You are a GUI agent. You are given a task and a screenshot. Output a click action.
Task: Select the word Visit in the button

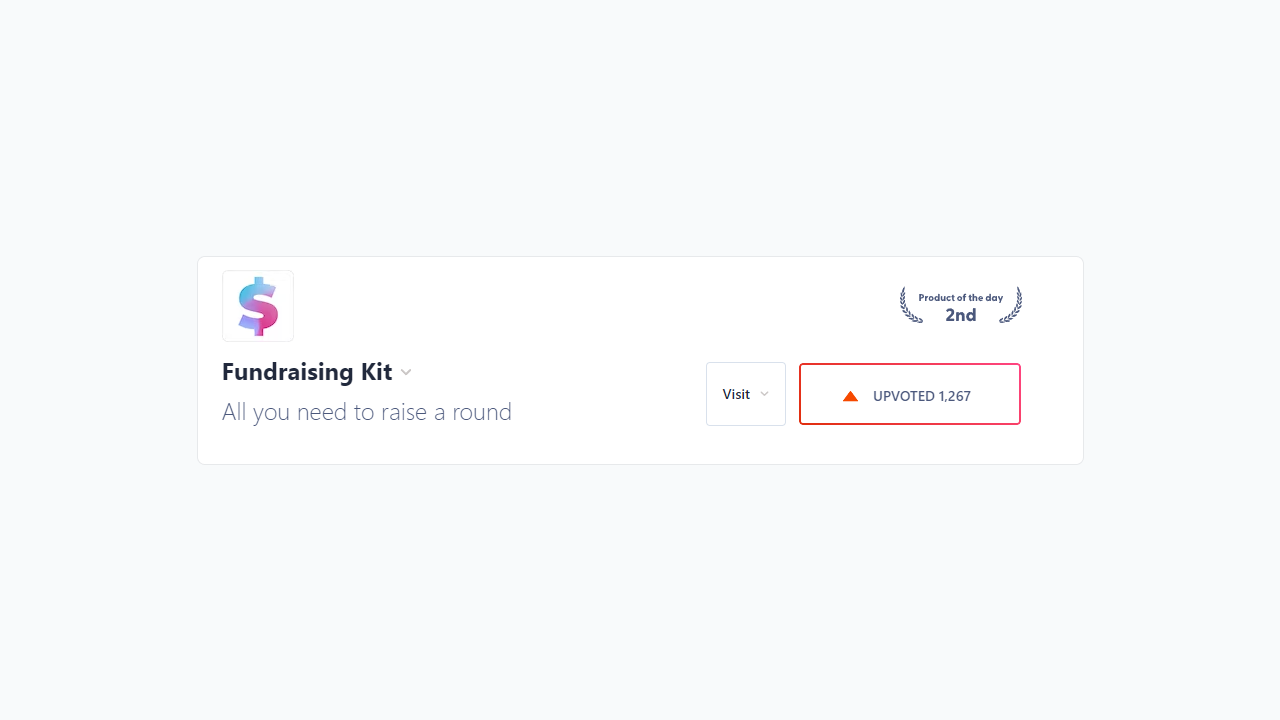[x=736, y=394]
